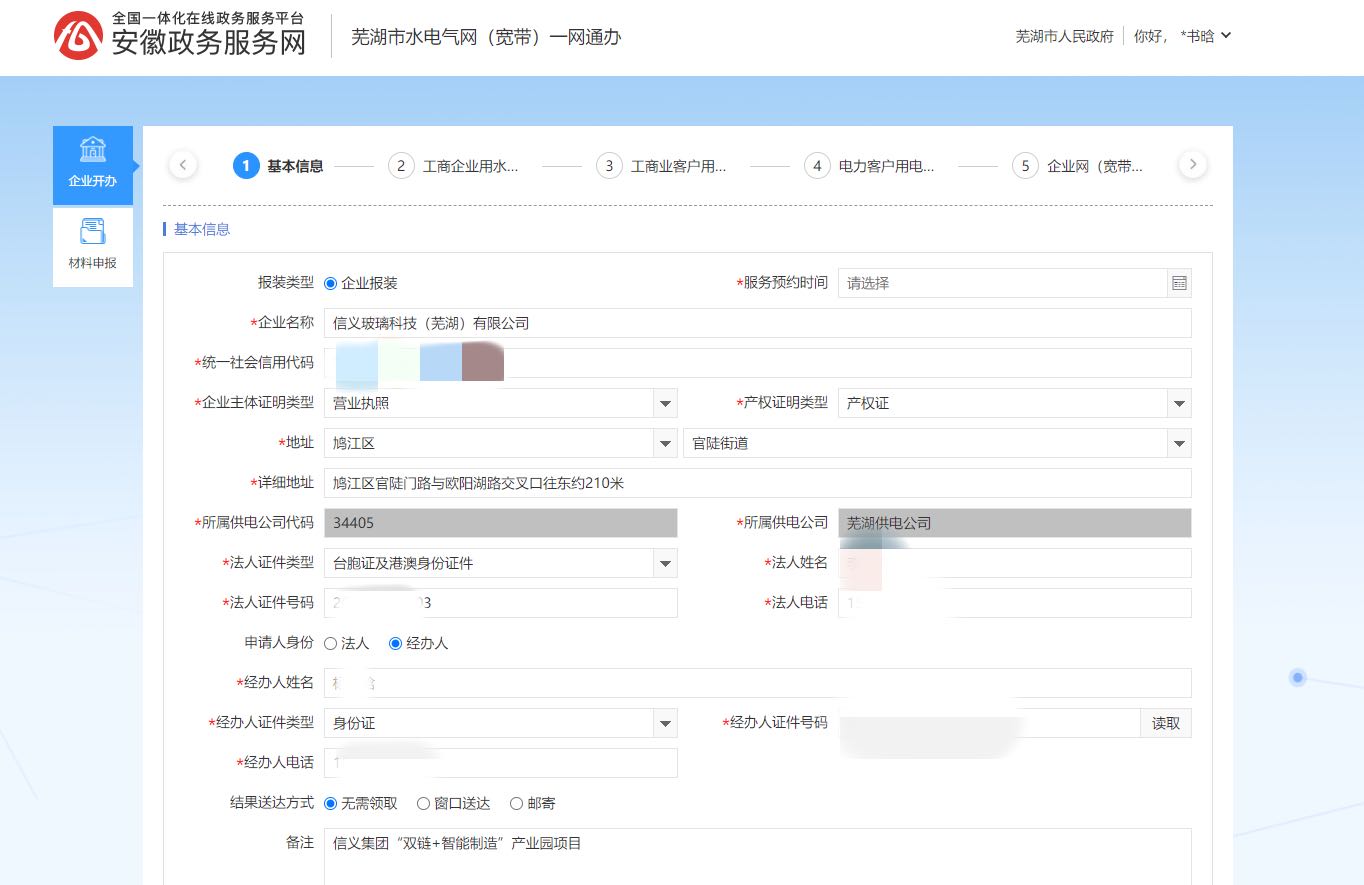Choose 邮寄 delivery method
1364x885 pixels.
[x=516, y=803]
